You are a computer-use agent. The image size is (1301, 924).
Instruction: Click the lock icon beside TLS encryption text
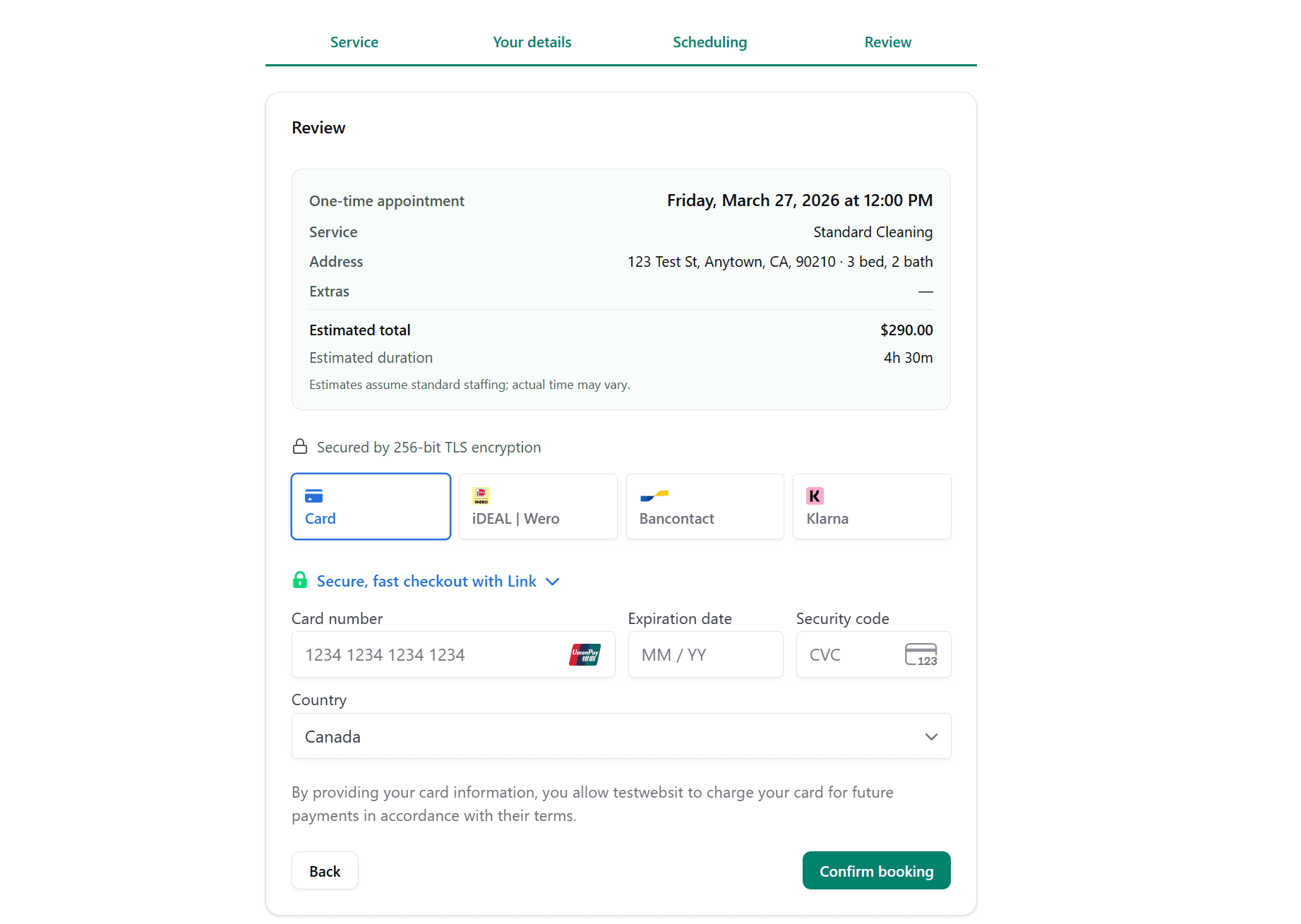(x=299, y=446)
